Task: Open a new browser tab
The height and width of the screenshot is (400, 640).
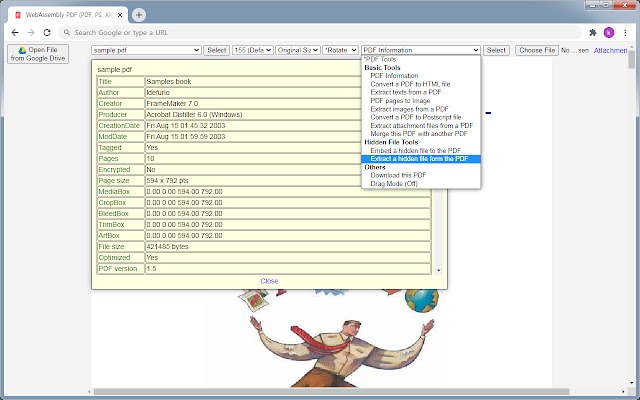Action: (x=138, y=15)
